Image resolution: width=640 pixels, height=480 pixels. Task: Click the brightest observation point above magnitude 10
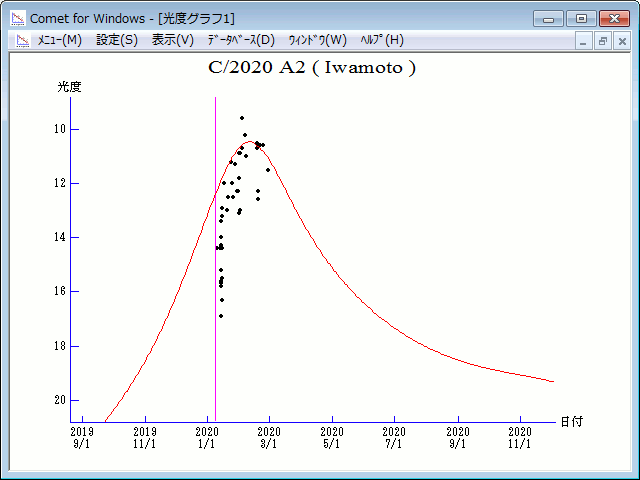[x=242, y=118]
